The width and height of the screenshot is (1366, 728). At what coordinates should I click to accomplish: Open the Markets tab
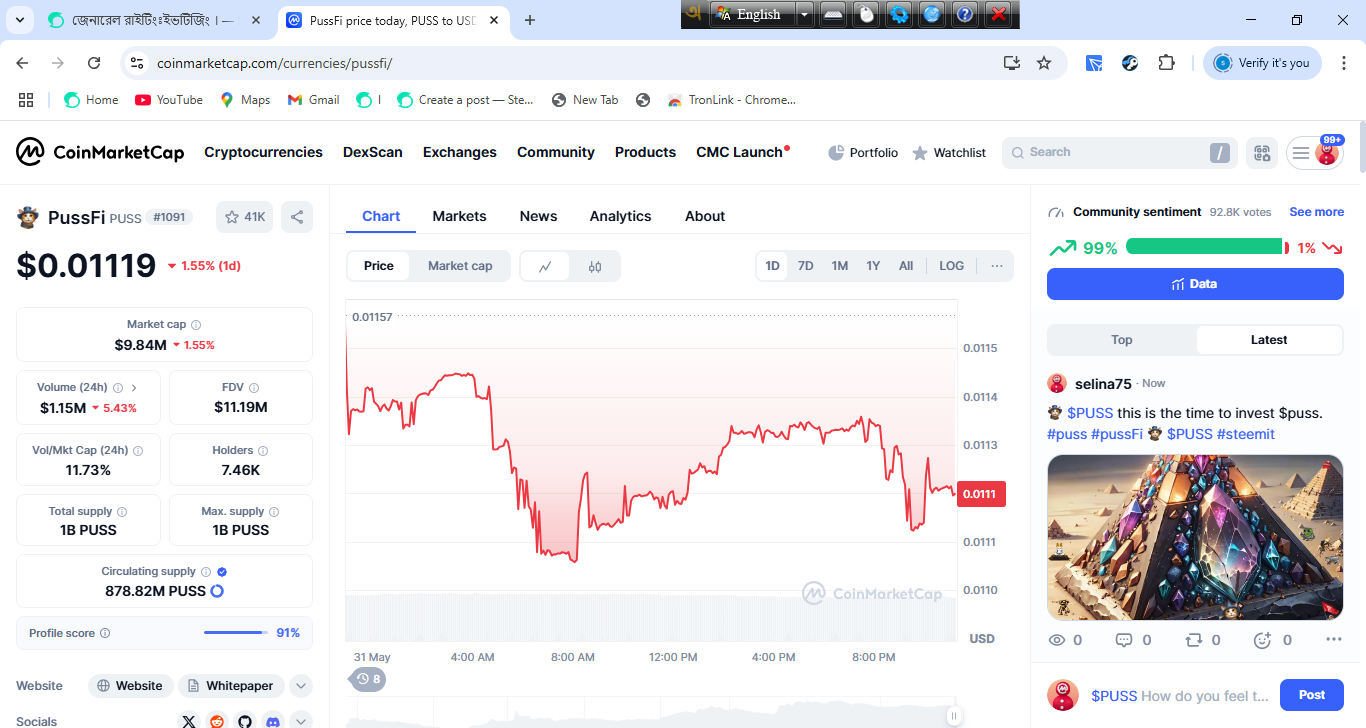[459, 216]
